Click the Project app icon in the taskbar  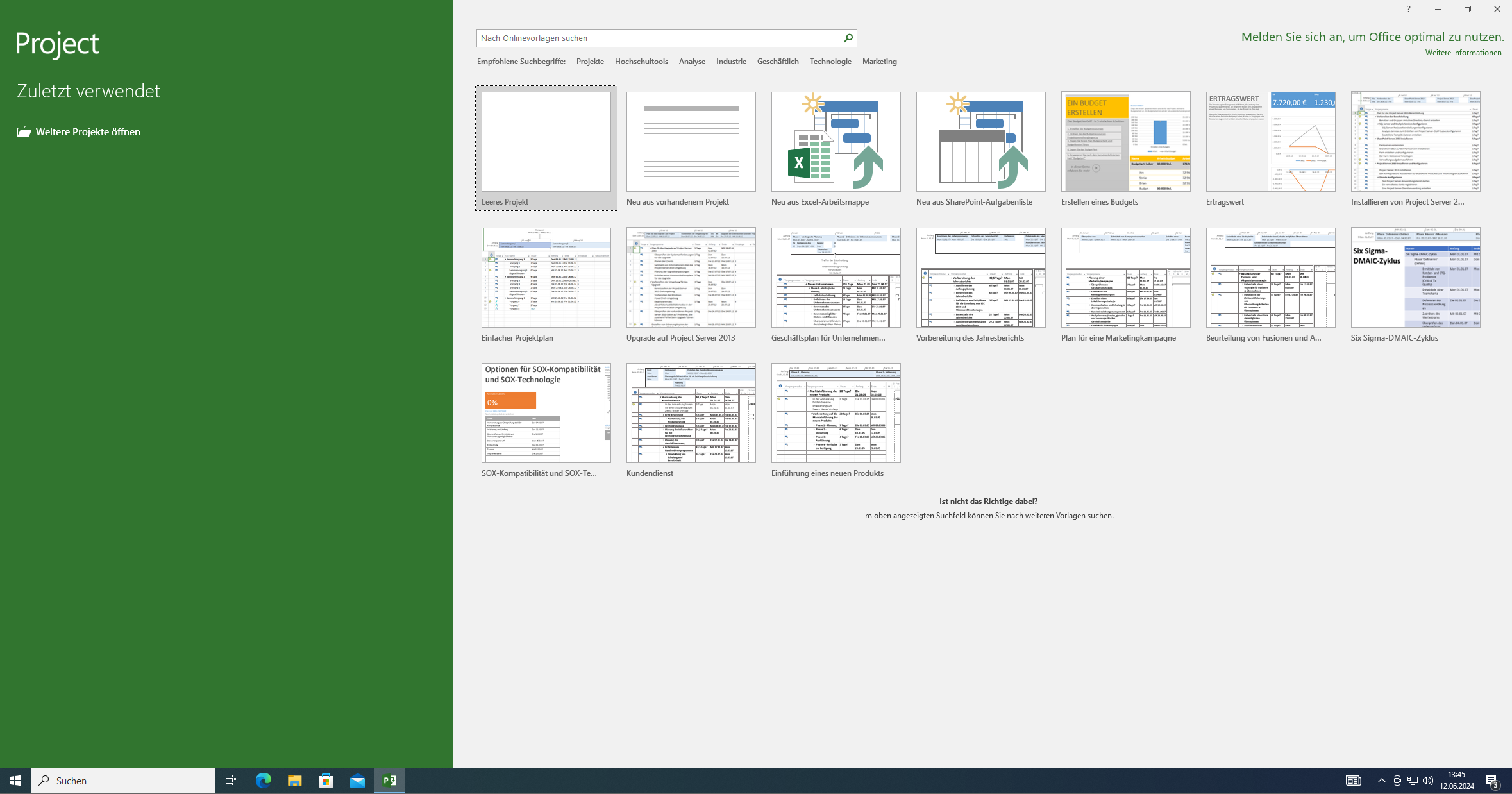389,781
